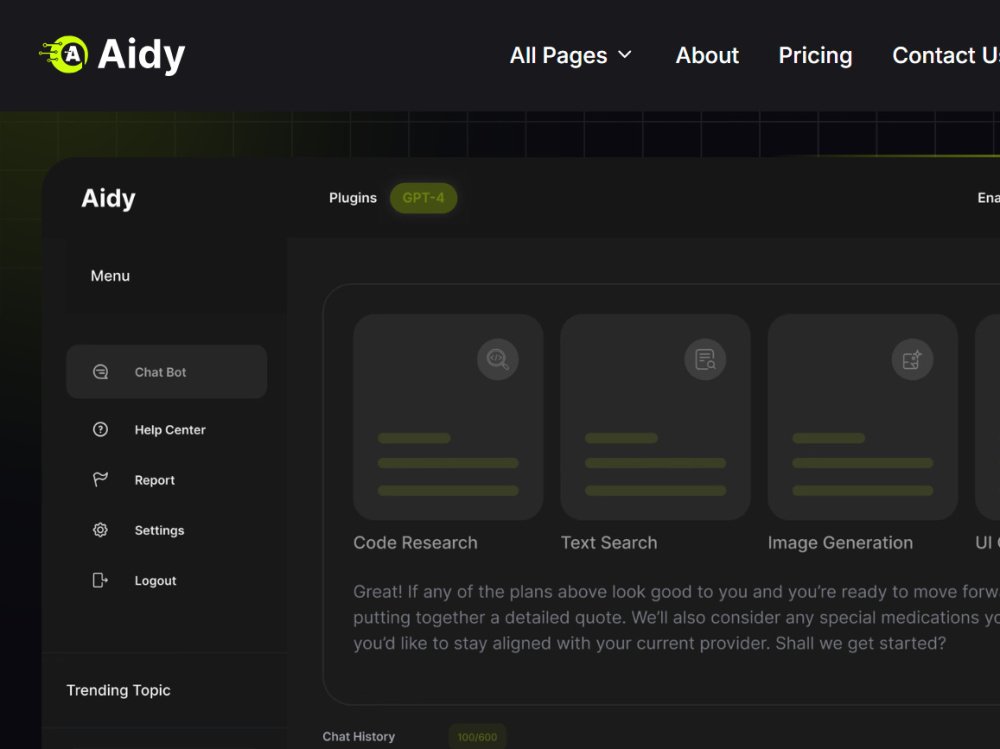
Task: Open the Text Search card
Action: tap(656, 417)
